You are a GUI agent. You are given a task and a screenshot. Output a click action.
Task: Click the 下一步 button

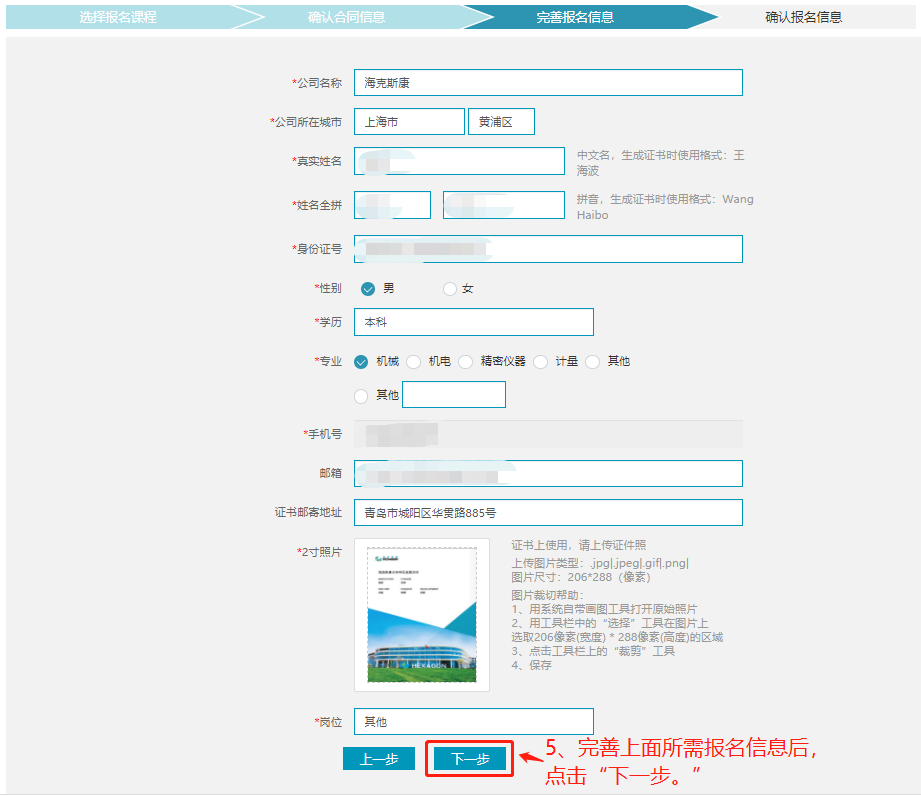click(x=470, y=759)
